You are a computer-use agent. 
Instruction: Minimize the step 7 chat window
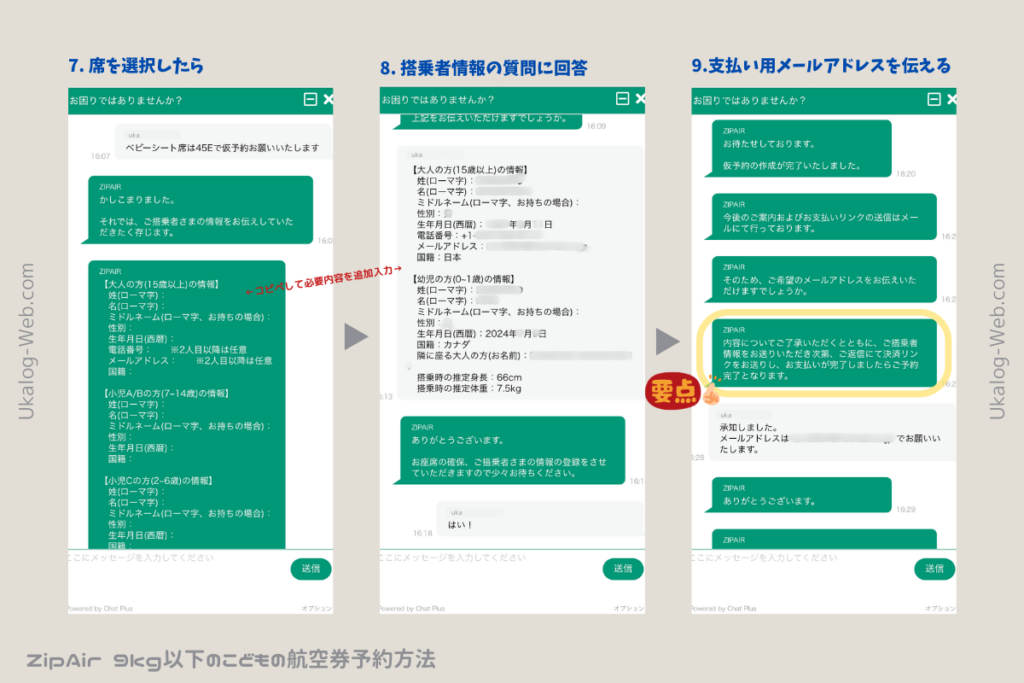pyautogui.click(x=310, y=99)
